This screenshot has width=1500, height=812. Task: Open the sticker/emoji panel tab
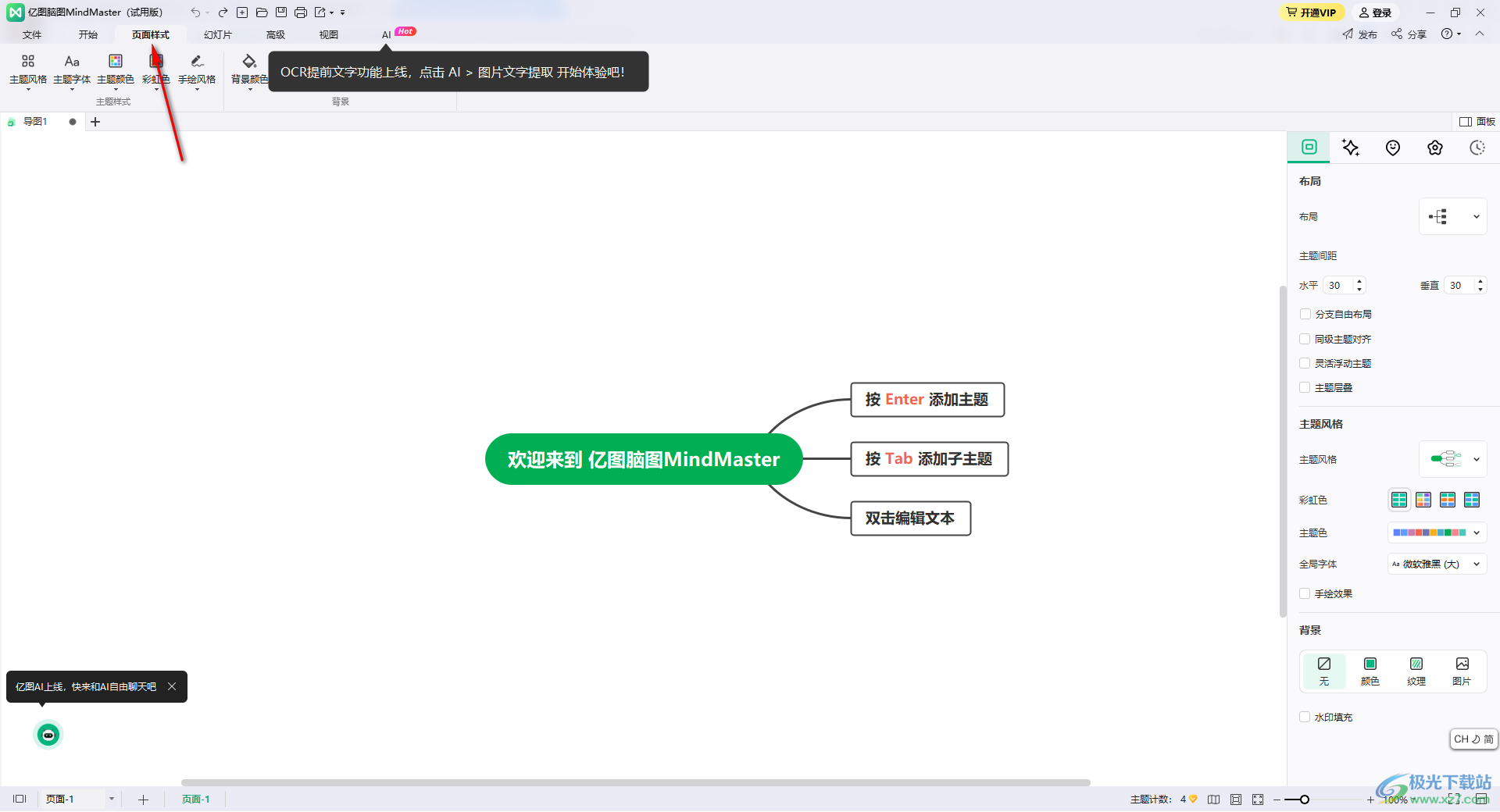[x=1393, y=148]
